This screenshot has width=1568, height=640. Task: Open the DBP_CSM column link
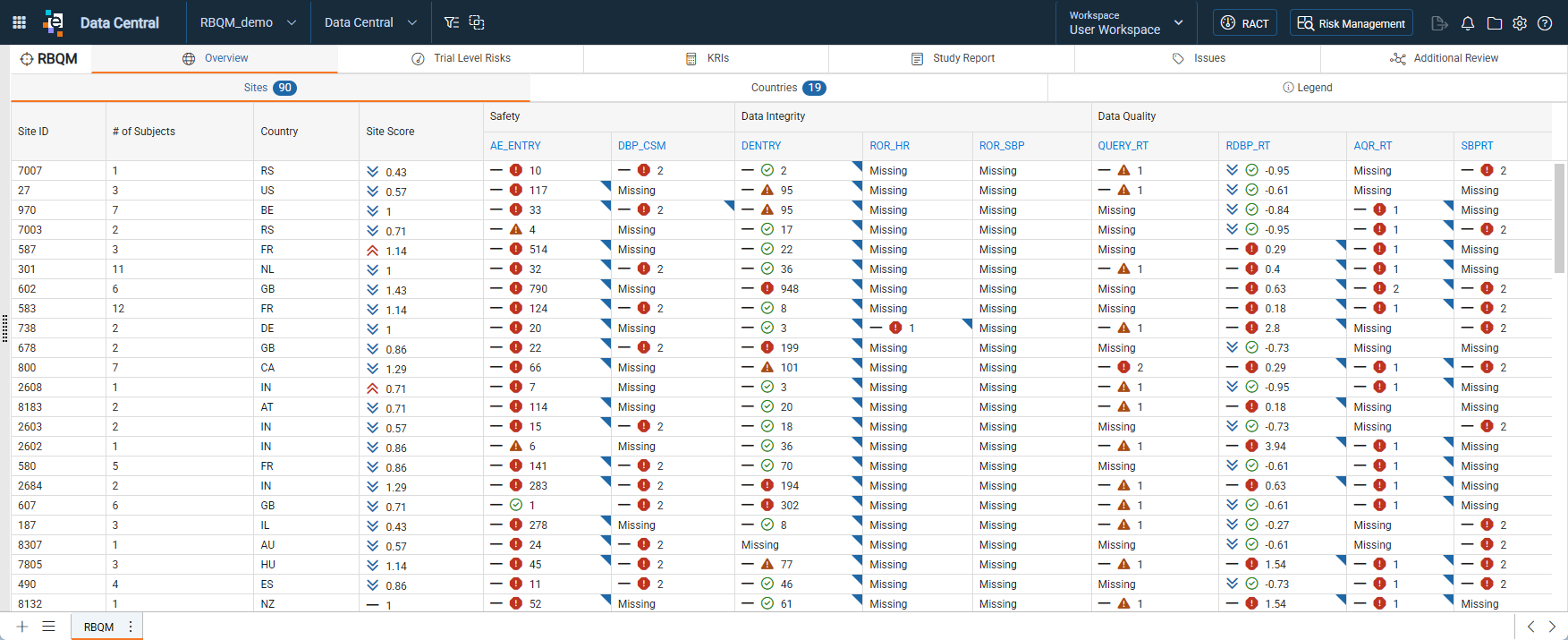pos(642,146)
